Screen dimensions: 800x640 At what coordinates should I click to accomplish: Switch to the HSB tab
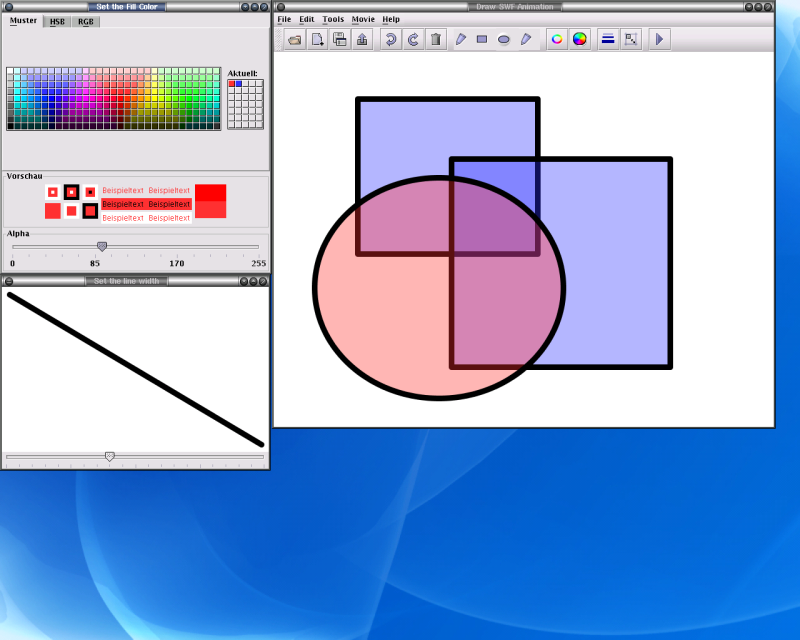click(x=58, y=21)
